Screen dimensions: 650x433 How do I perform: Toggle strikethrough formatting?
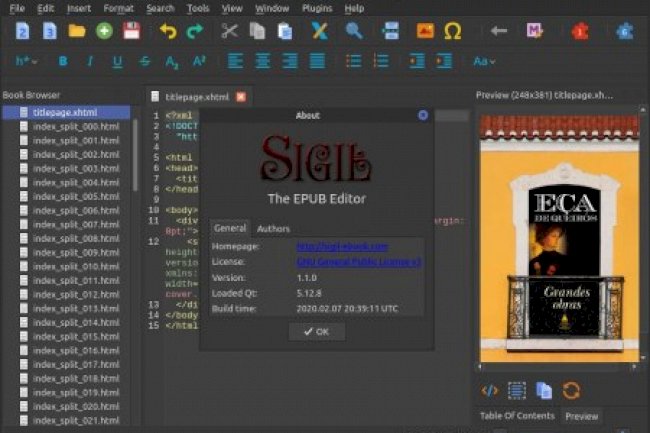pos(145,61)
